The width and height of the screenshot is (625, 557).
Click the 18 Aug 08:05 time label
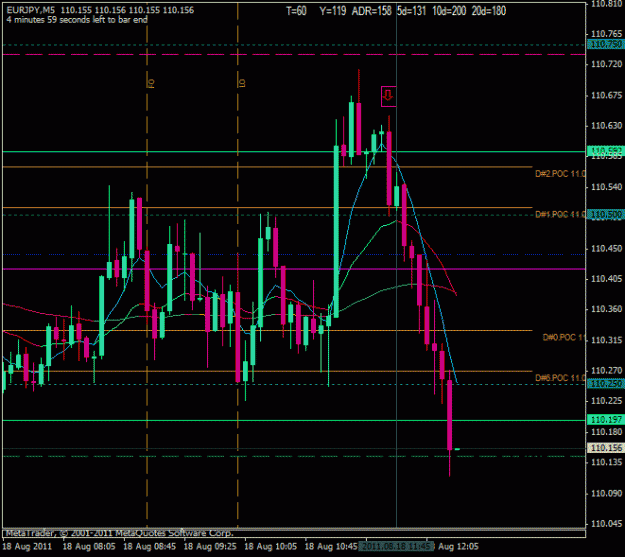89,546
